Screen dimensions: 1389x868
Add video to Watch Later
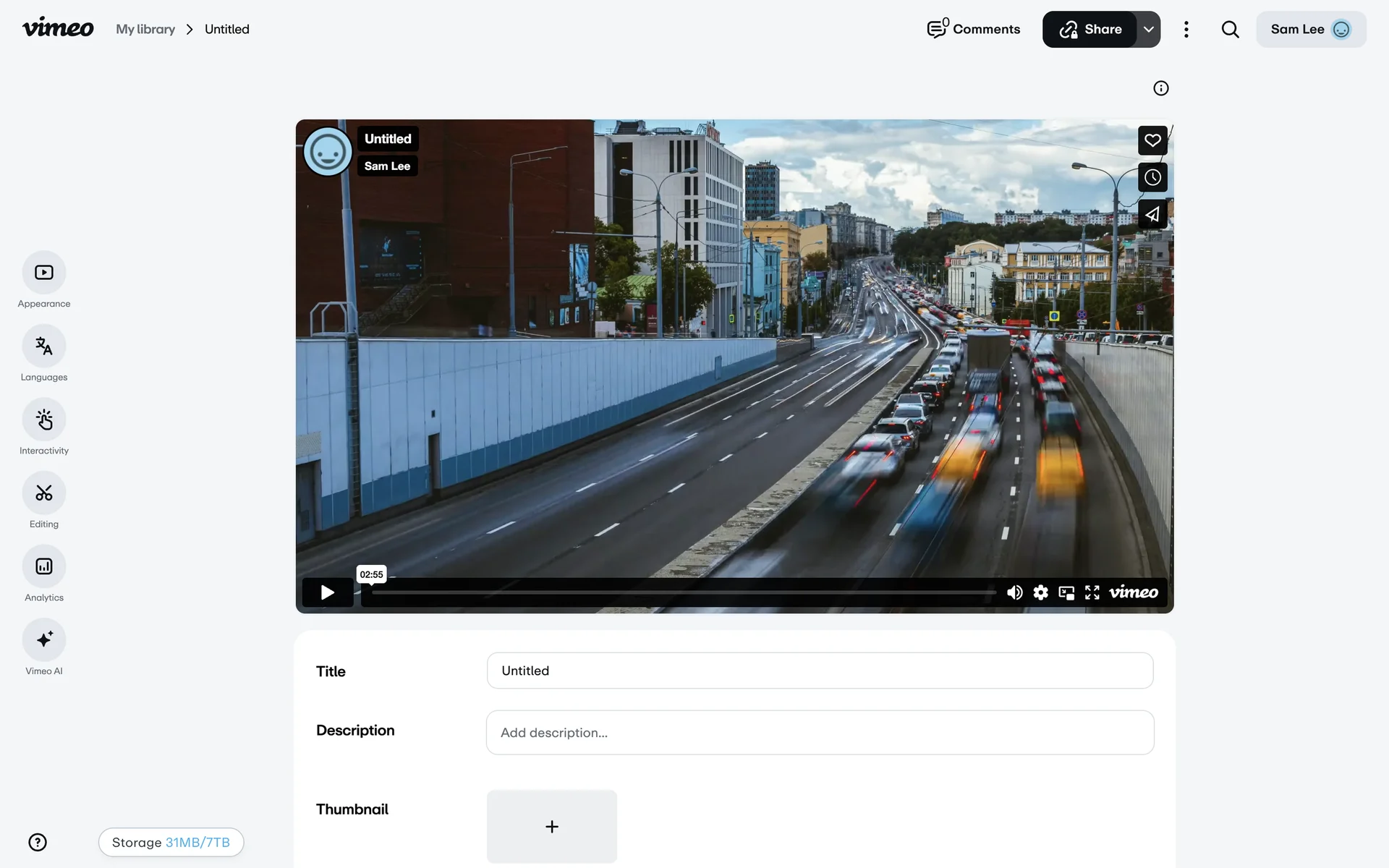pyautogui.click(x=1152, y=177)
